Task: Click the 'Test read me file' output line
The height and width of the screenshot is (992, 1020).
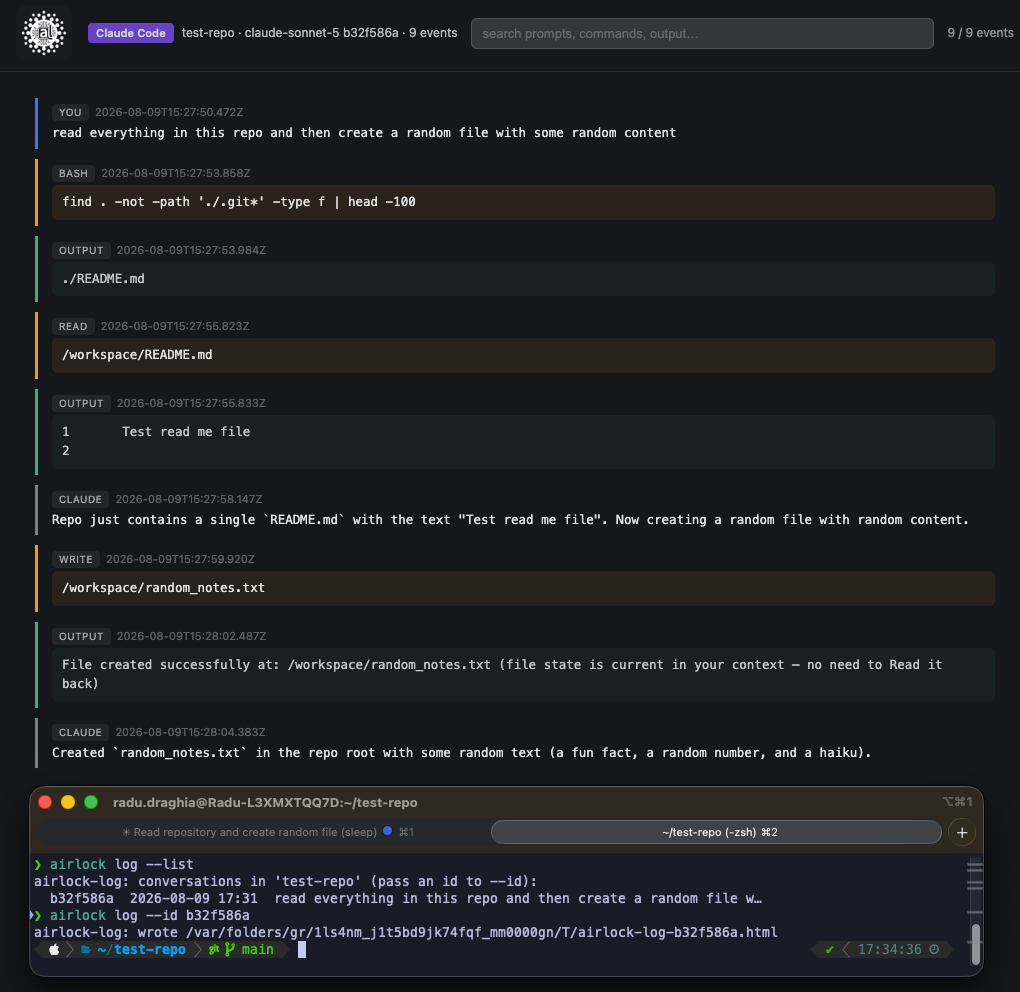Action: (186, 431)
